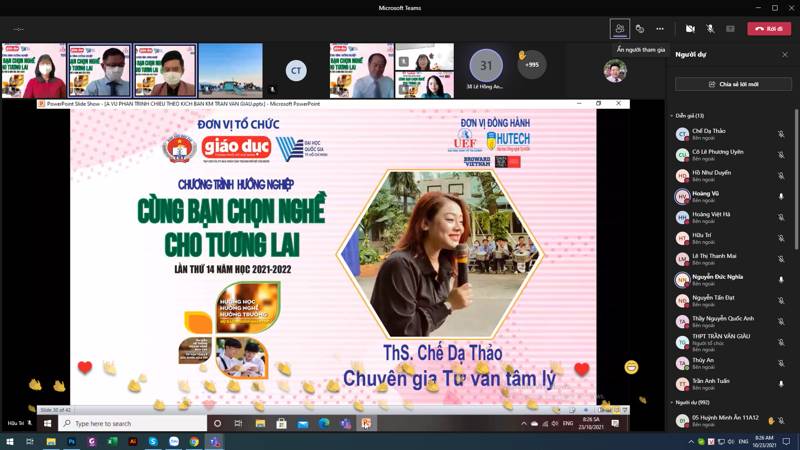Toggle the microphone mute button

pos(710,28)
